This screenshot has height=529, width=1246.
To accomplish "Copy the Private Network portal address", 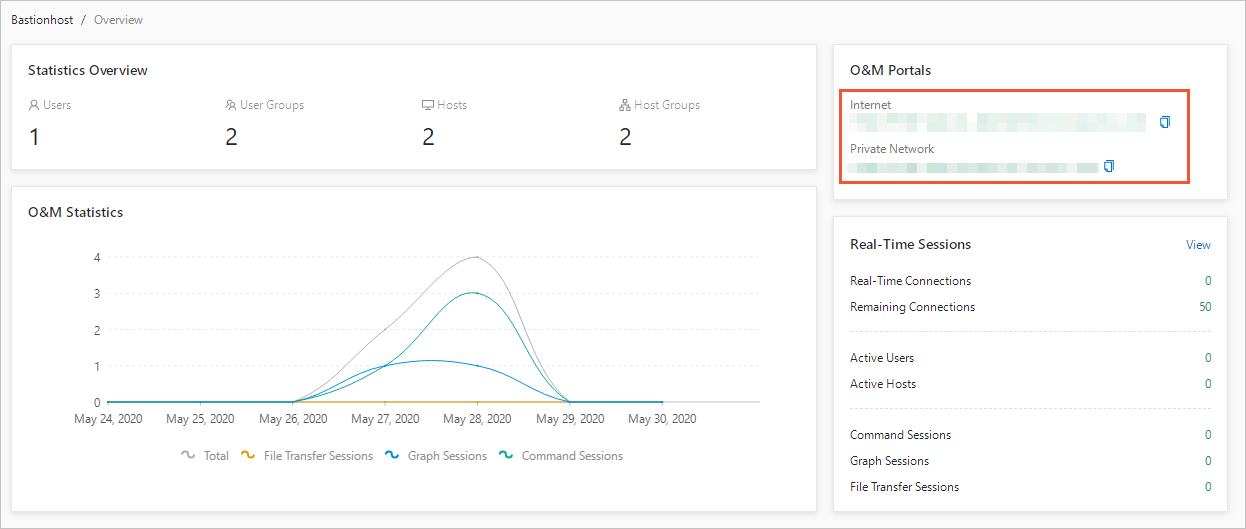I will [x=1108, y=166].
